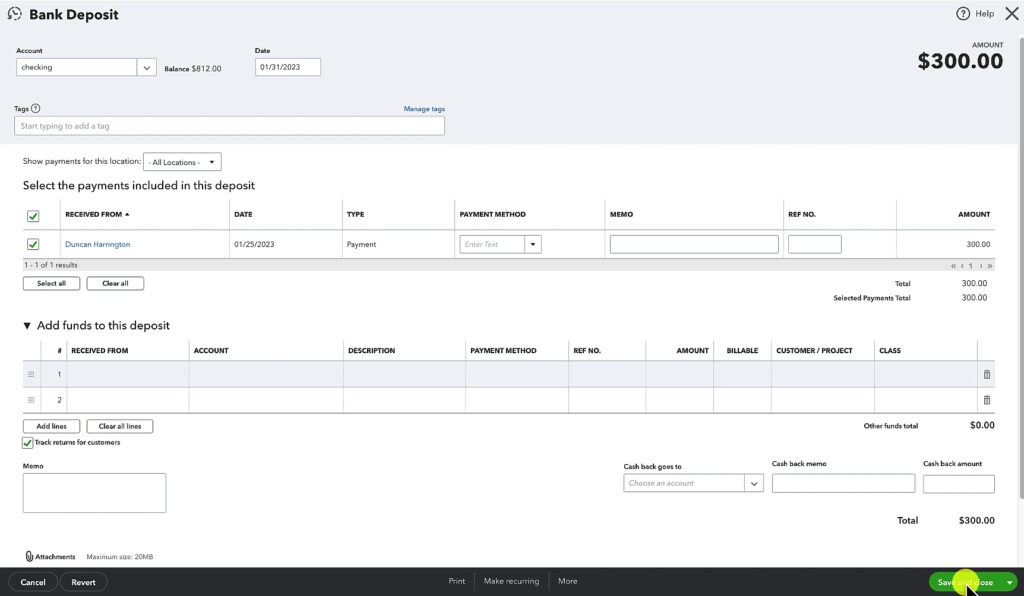The image size is (1024, 596).
Task: Open the Save and close dropdown arrow
Action: coord(1009,581)
